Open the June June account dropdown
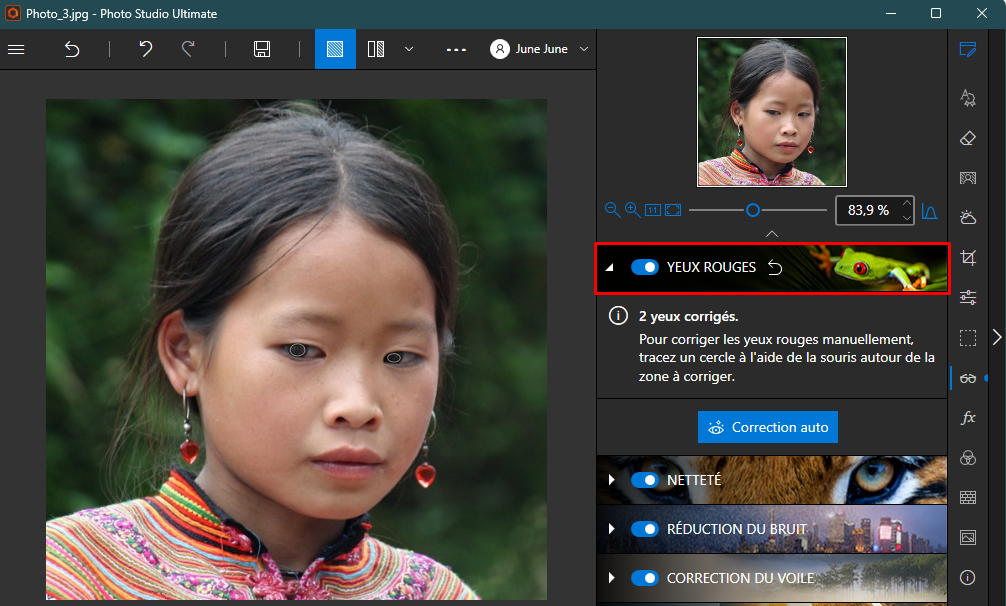This screenshot has height=606, width=1006. point(539,49)
